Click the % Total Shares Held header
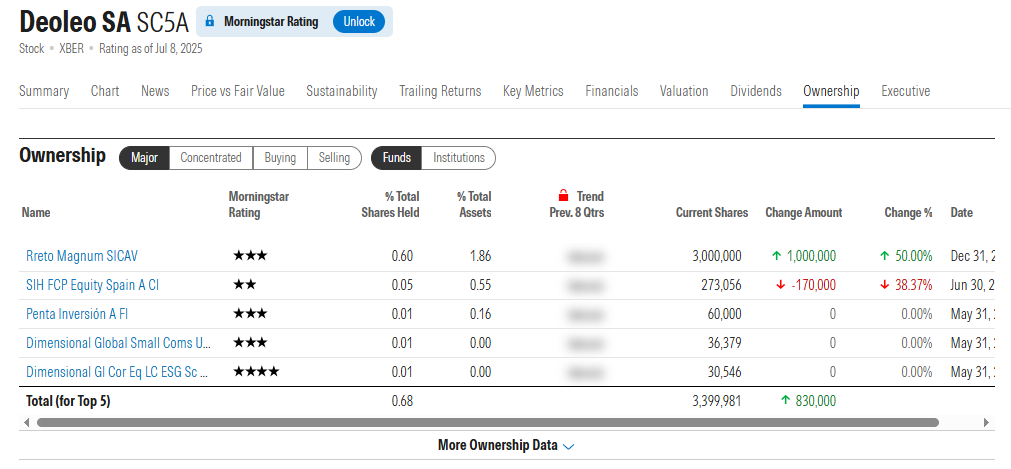 (390, 205)
